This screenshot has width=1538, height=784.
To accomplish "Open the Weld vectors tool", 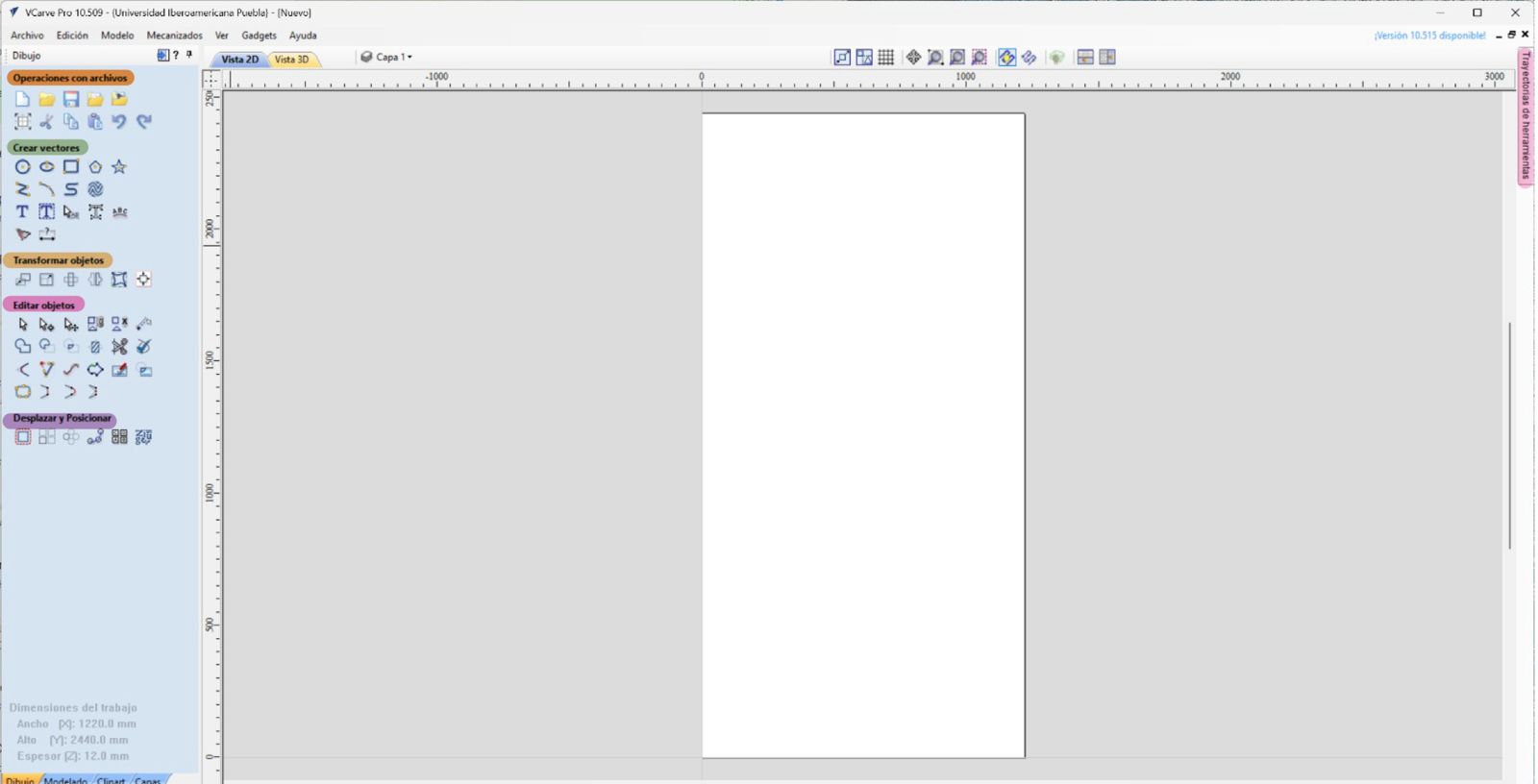I will 22,347.
